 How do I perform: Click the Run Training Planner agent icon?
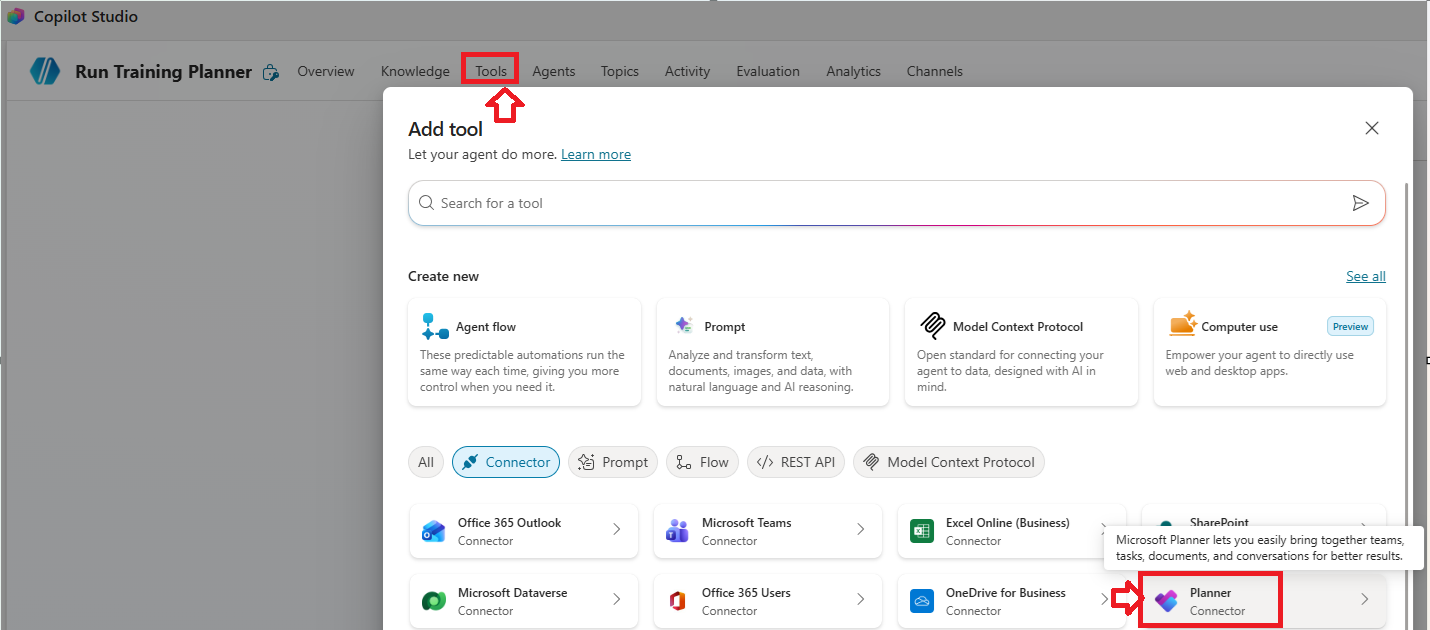(45, 71)
